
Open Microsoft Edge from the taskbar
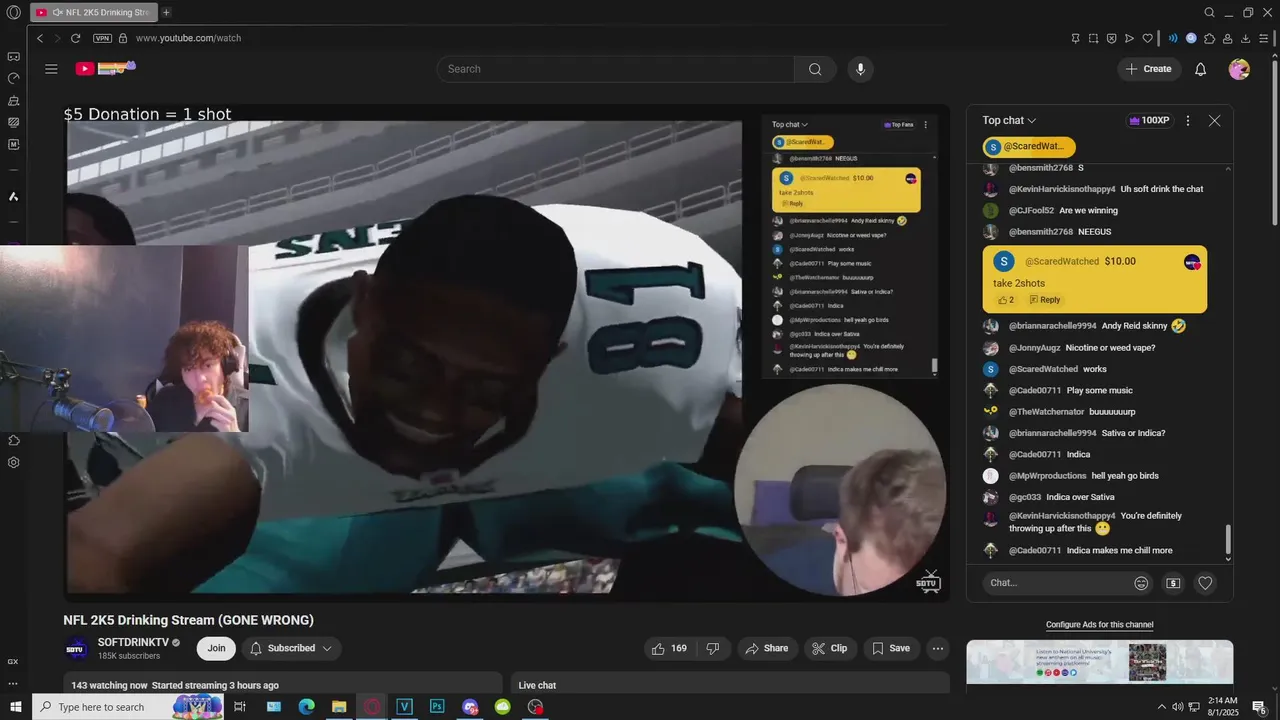pos(306,707)
